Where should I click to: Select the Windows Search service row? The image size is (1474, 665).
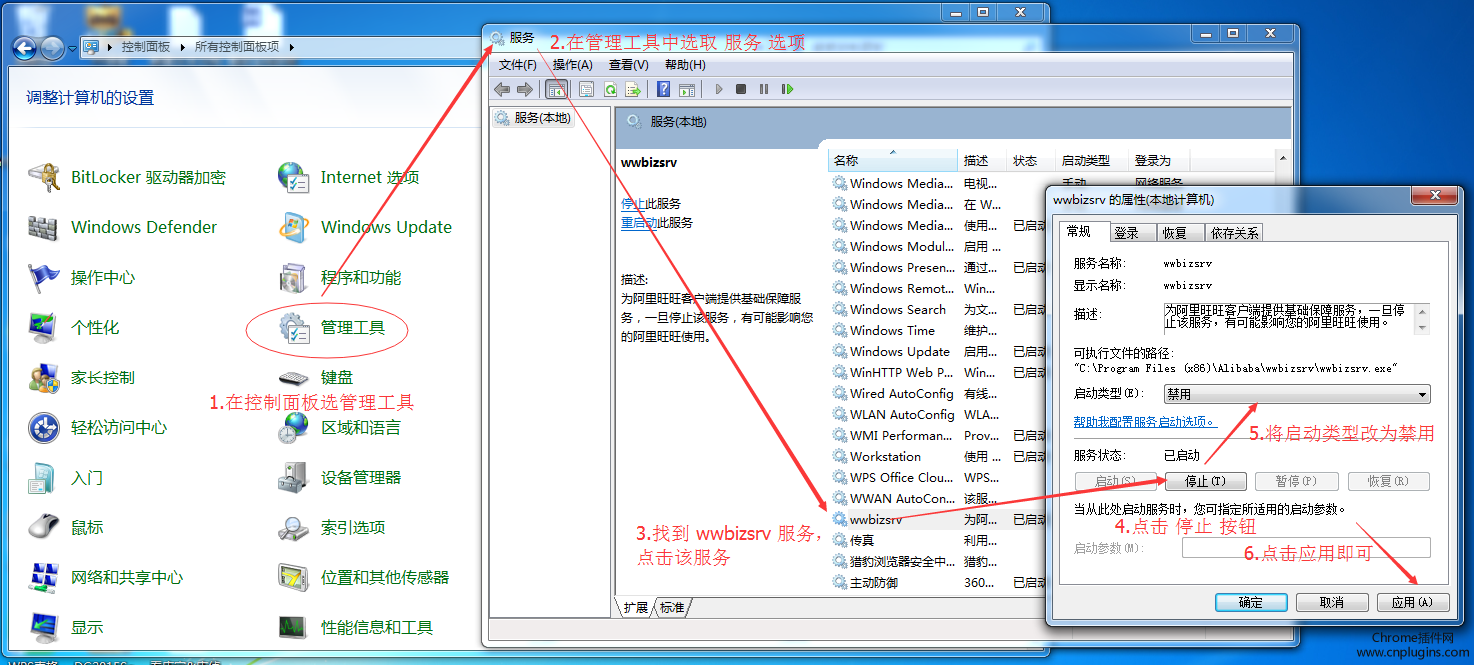[938, 309]
